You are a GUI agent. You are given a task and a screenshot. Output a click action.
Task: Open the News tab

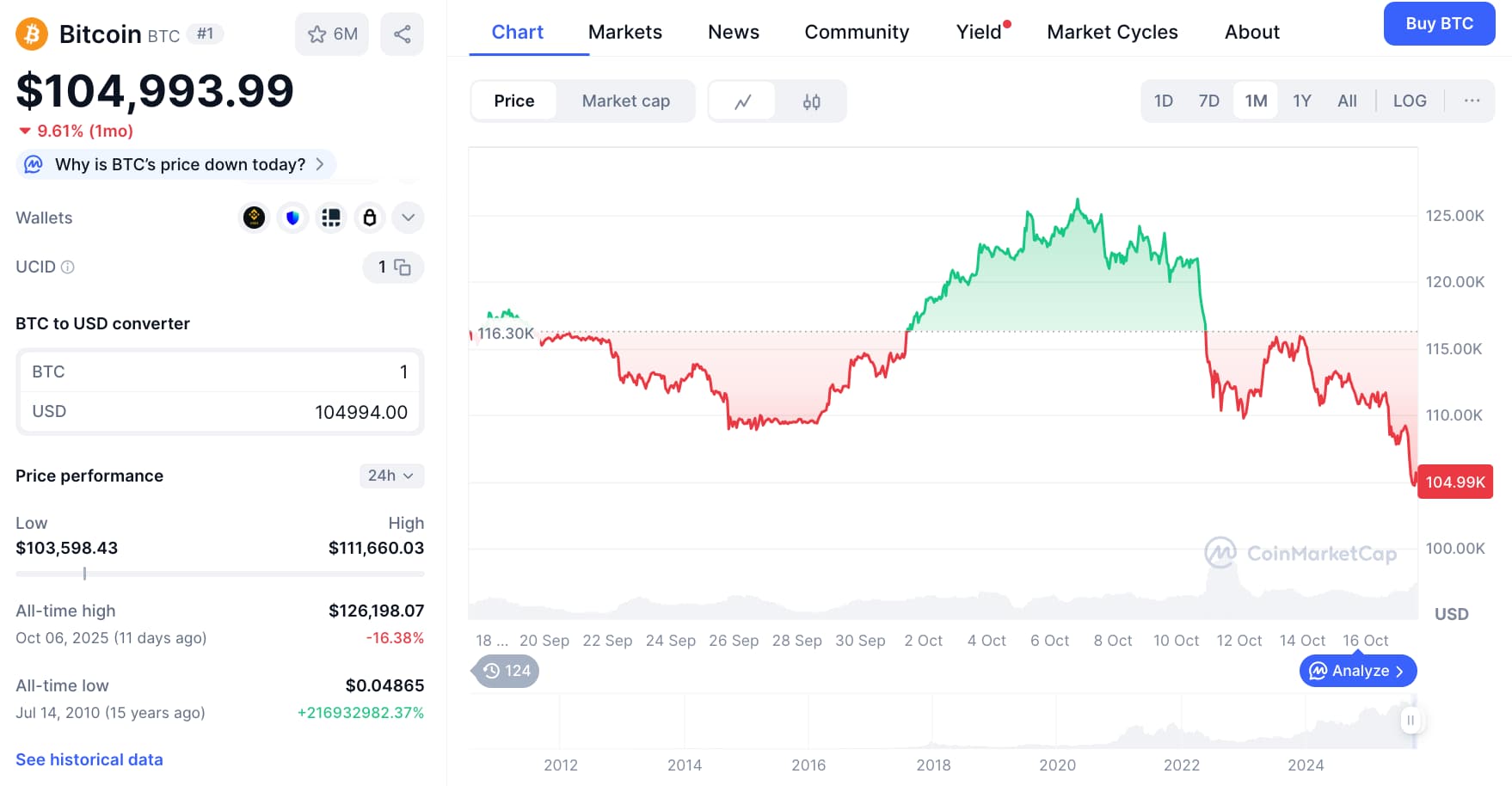tap(734, 32)
